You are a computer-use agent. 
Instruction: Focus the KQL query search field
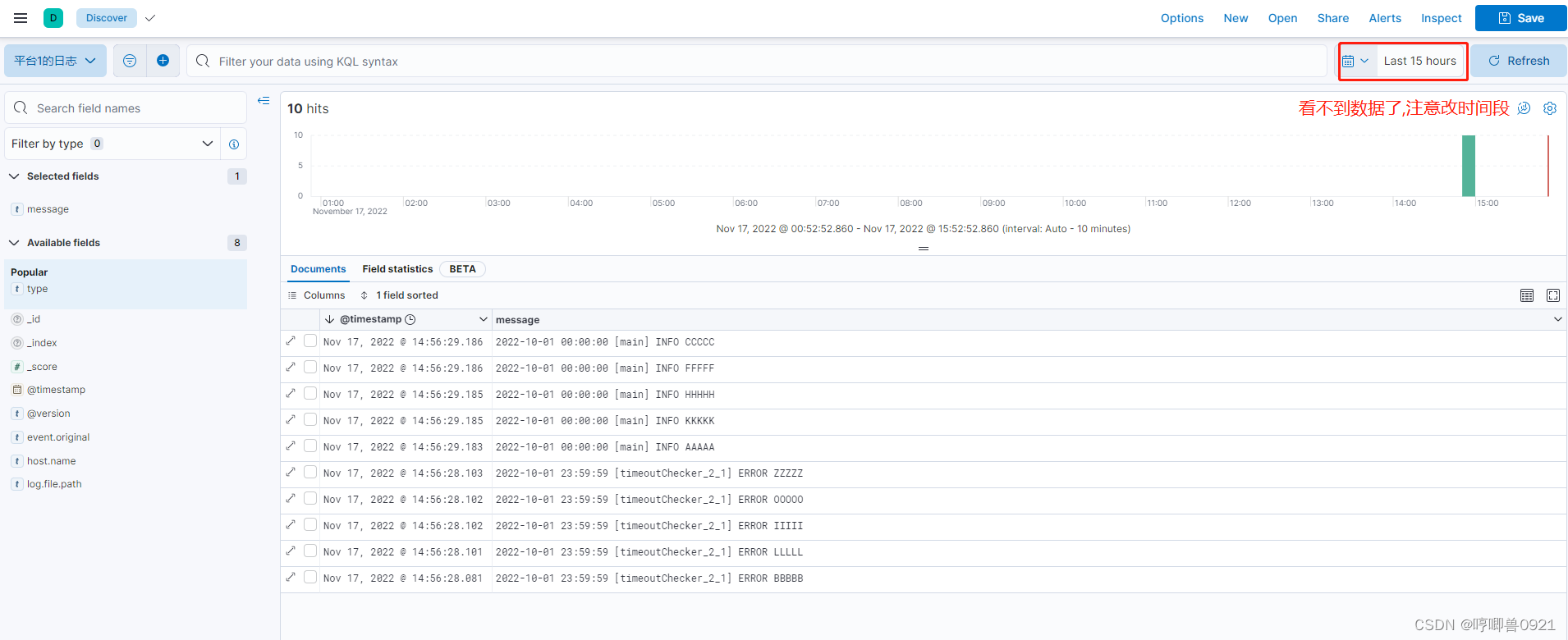[x=757, y=61]
